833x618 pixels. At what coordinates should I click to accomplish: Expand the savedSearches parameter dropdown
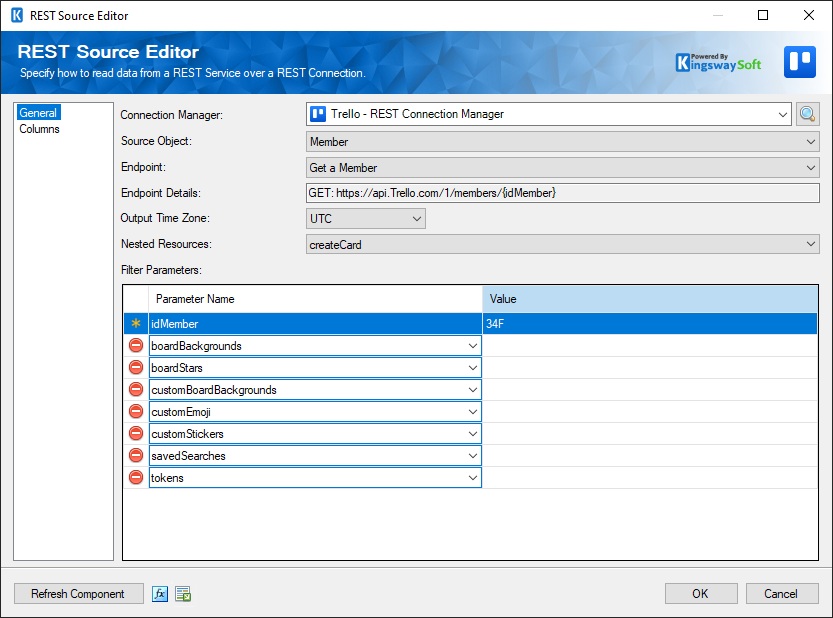pos(473,456)
